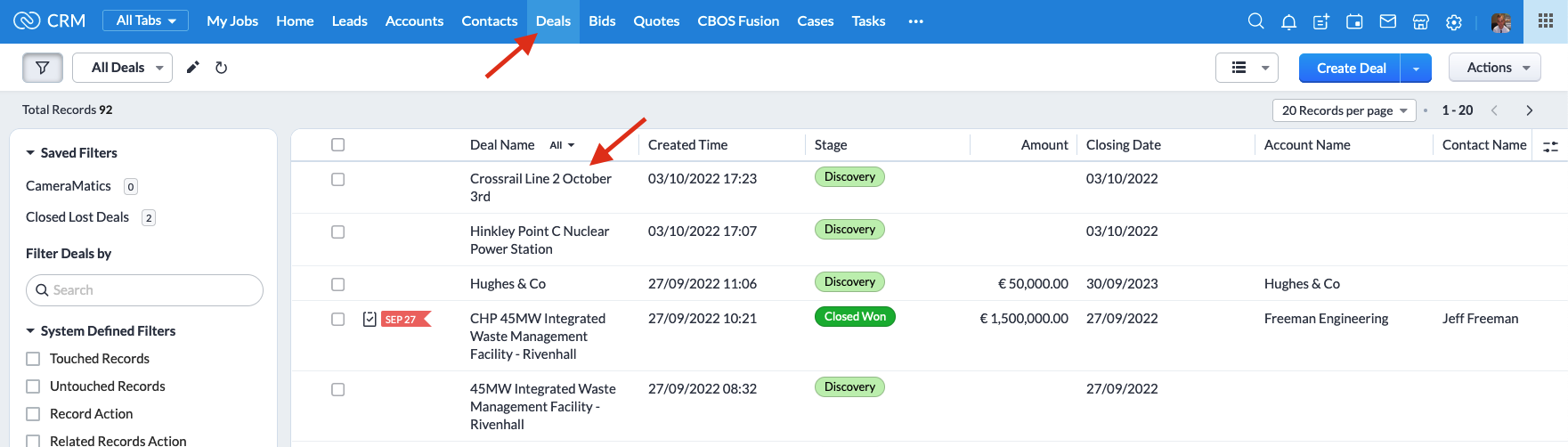The width and height of the screenshot is (1568, 447).
Task: Open the All Tabs dropdown
Action: click(146, 20)
